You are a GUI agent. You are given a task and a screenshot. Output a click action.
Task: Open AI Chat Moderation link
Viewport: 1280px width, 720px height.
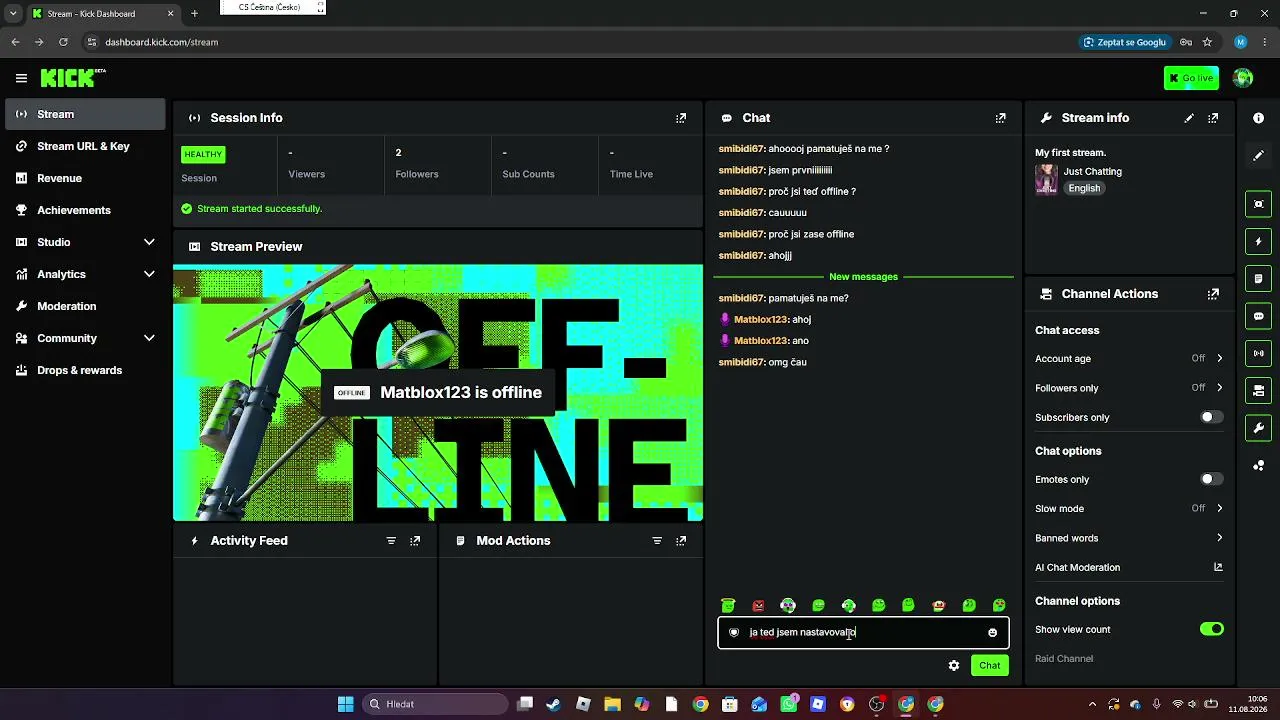tap(1129, 567)
